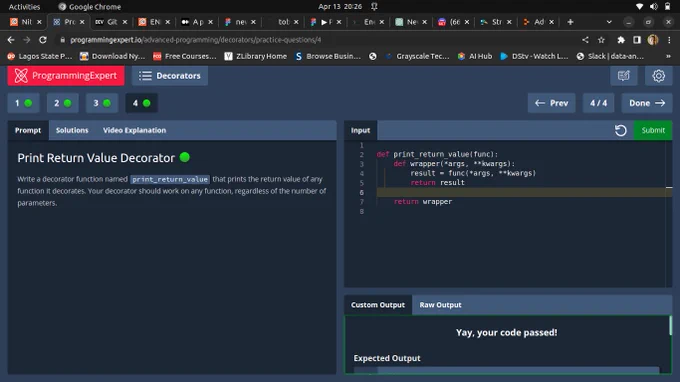
Task: Click the print_return_value code label
Action: pyautogui.click(x=170, y=180)
